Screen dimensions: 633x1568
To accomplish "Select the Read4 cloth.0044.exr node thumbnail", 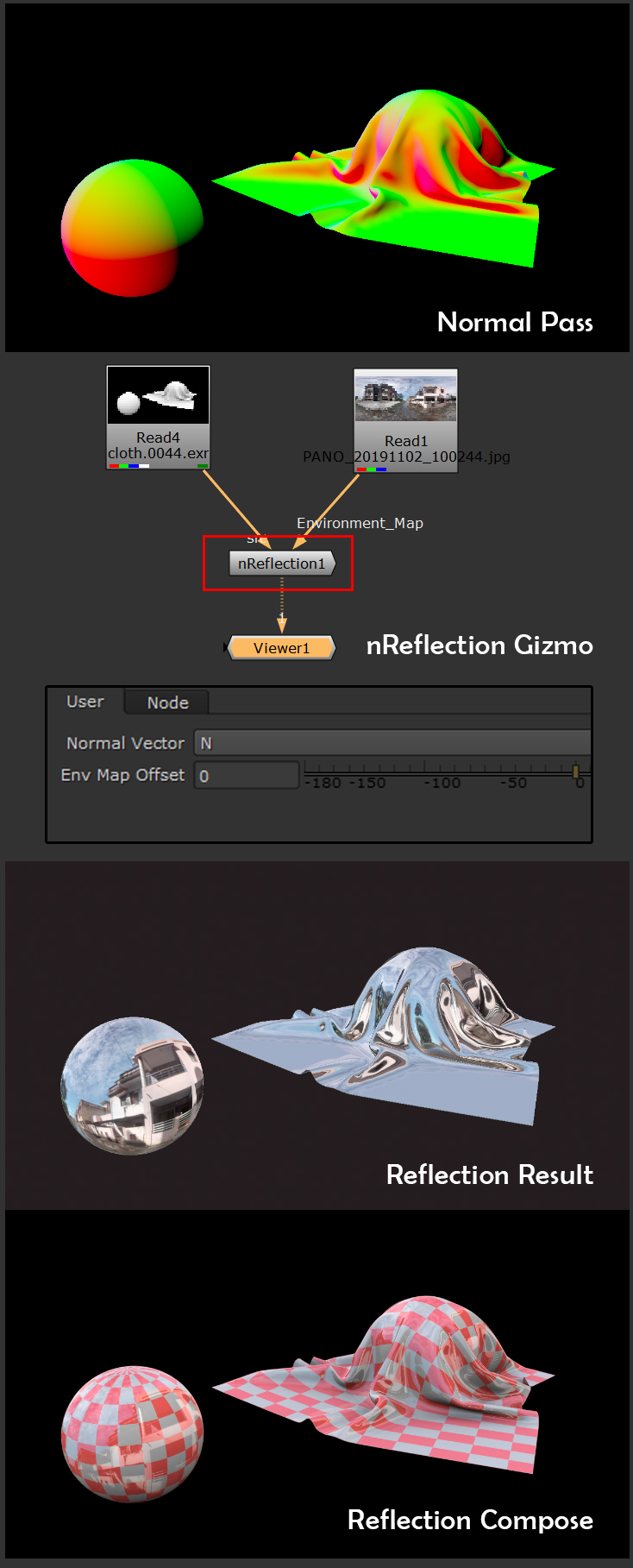I will coord(158,395).
